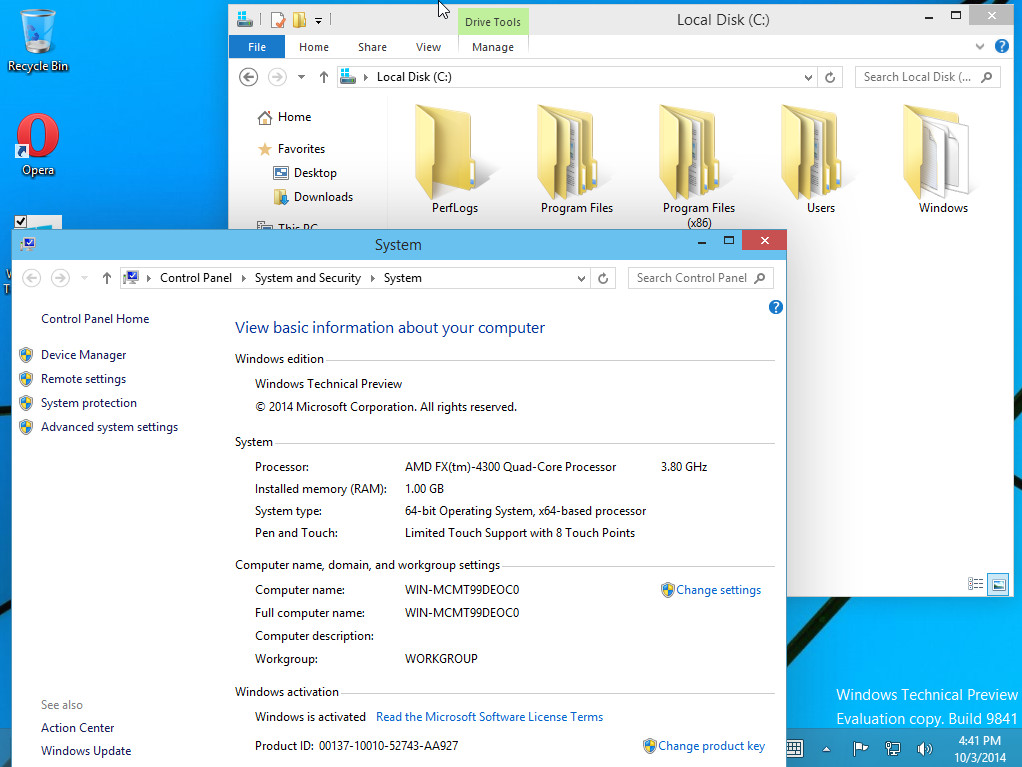This screenshot has width=1022, height=767.
Task: Expand the Local Disk address bar history dropdown
Action: point(808,78)
